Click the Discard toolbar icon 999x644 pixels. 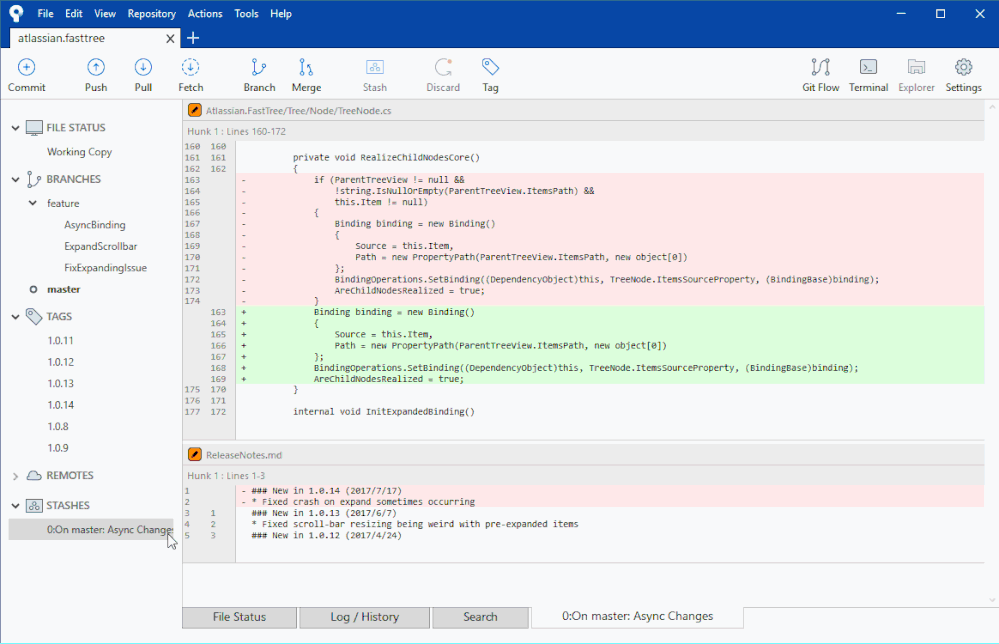[443, 67]
